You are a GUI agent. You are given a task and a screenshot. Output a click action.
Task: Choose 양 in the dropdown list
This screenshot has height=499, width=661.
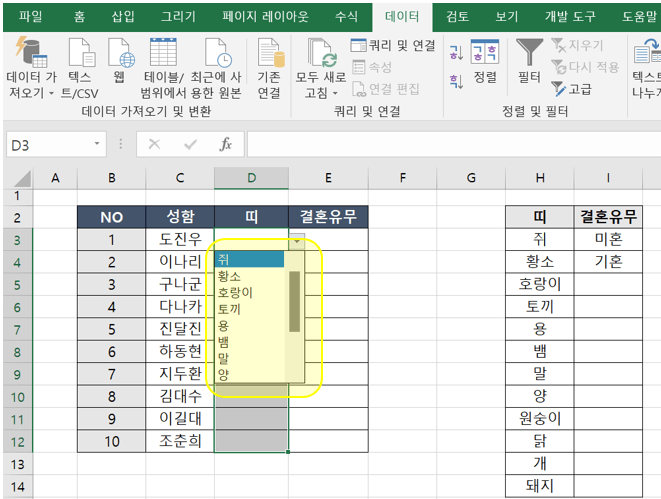(x=250, y=374)
